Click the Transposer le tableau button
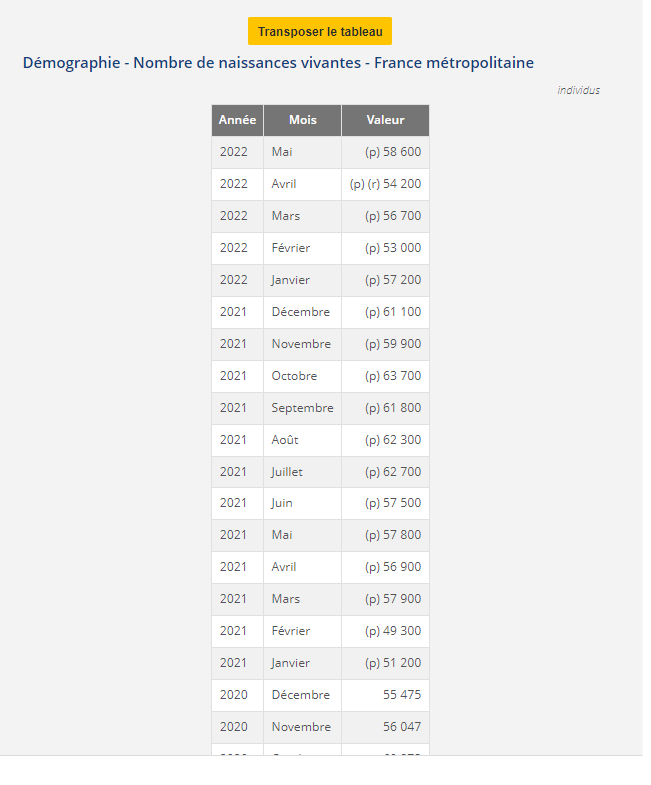The image size is (651, 785). point(320,32)
